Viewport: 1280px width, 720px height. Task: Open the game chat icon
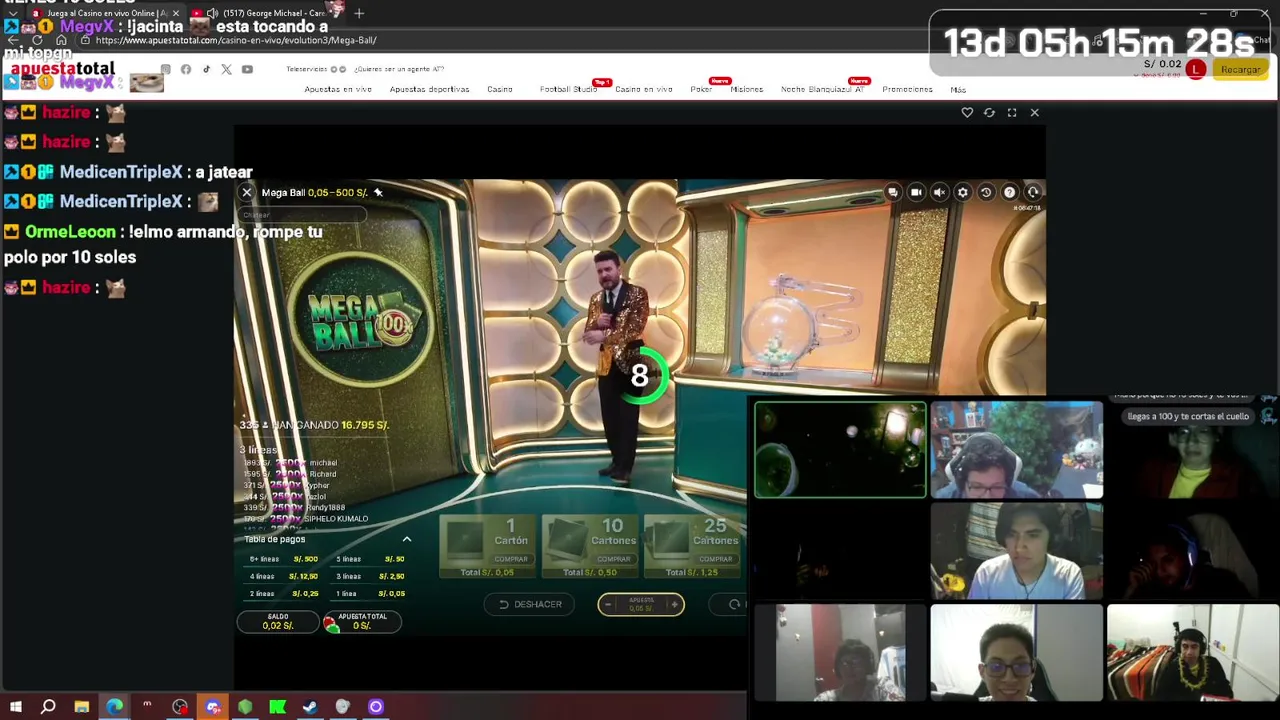892,192
